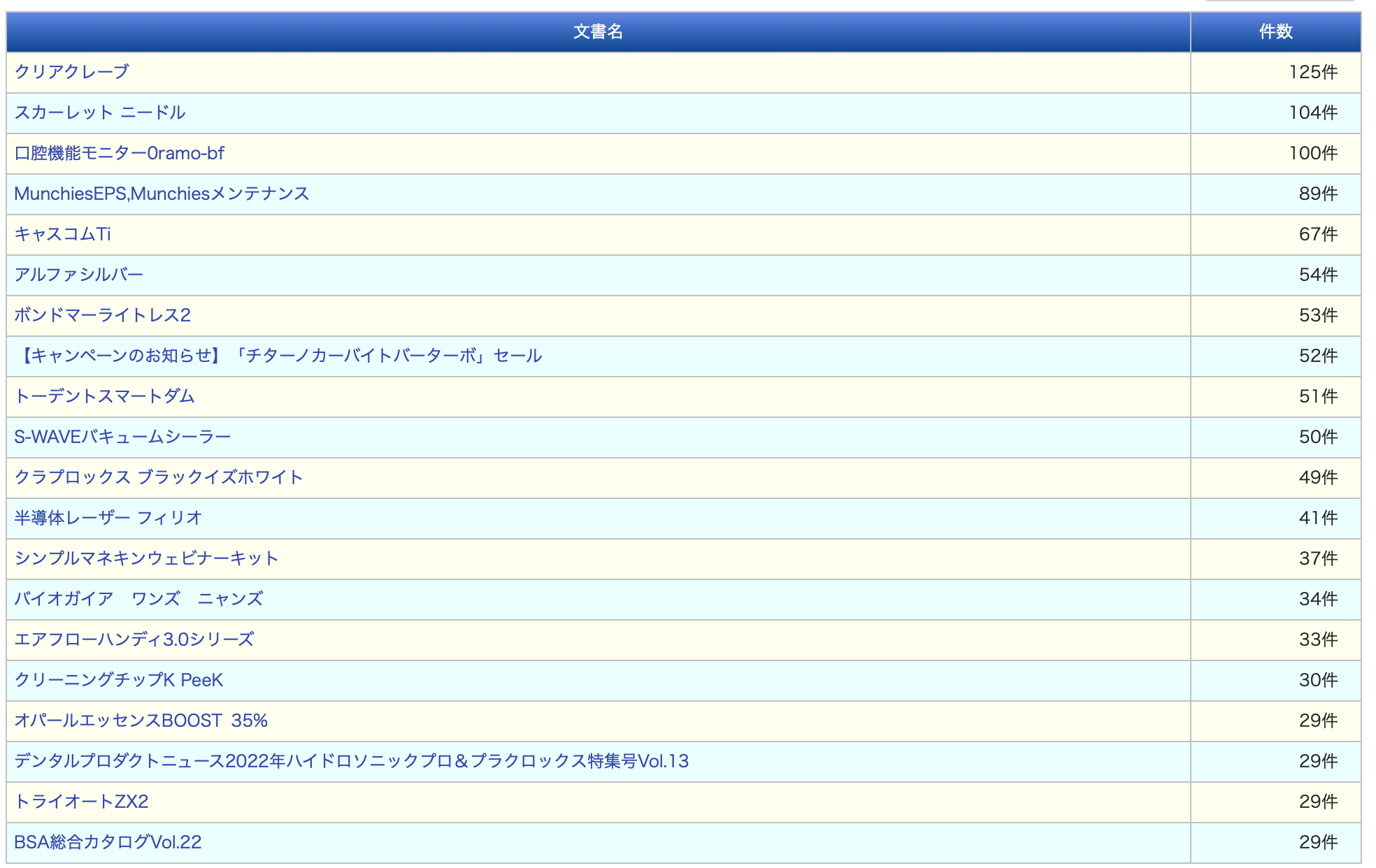
Task: Select the 100件 count cell
Action: click(x=1276, y=154)
